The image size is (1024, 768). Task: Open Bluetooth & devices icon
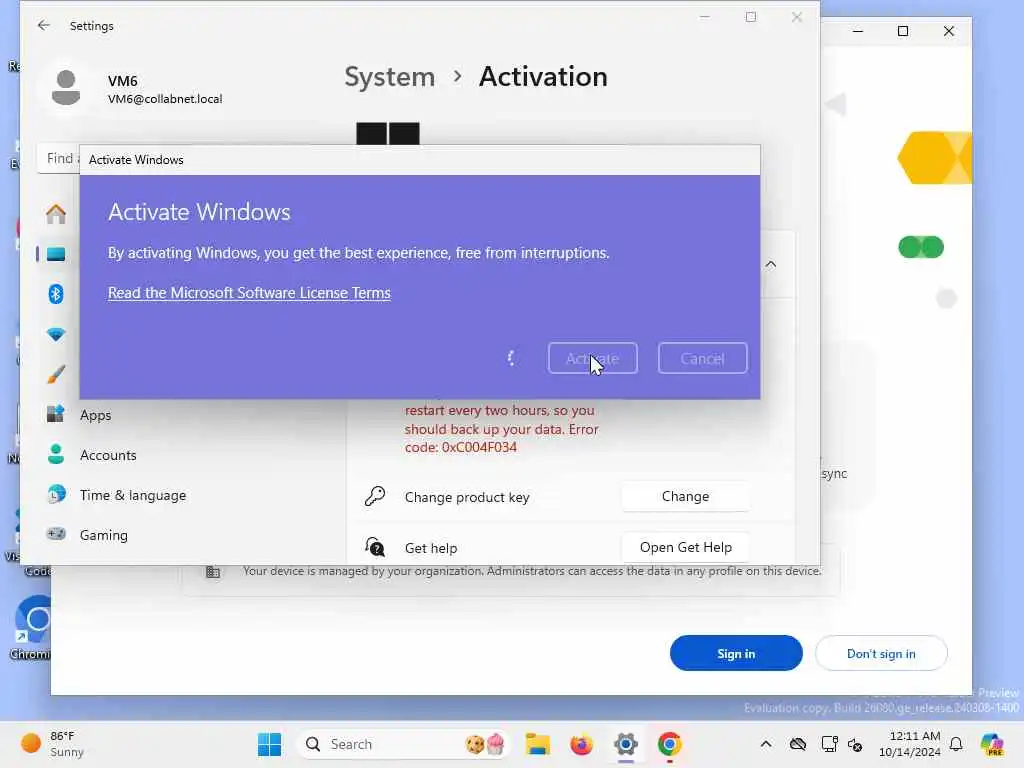[56, 294]
